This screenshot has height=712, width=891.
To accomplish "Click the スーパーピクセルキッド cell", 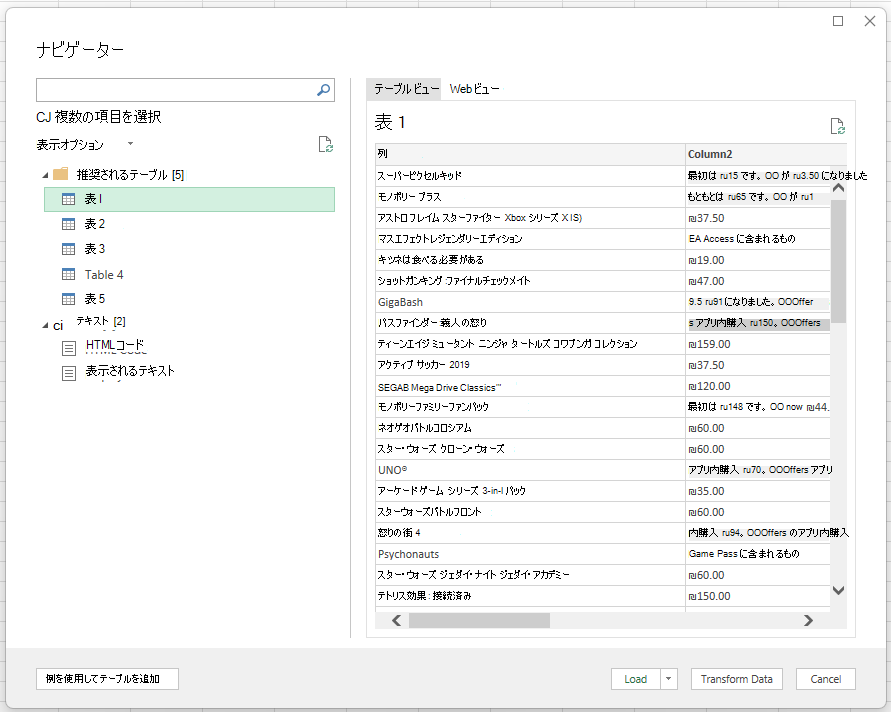I will click(x=530, y=176).
